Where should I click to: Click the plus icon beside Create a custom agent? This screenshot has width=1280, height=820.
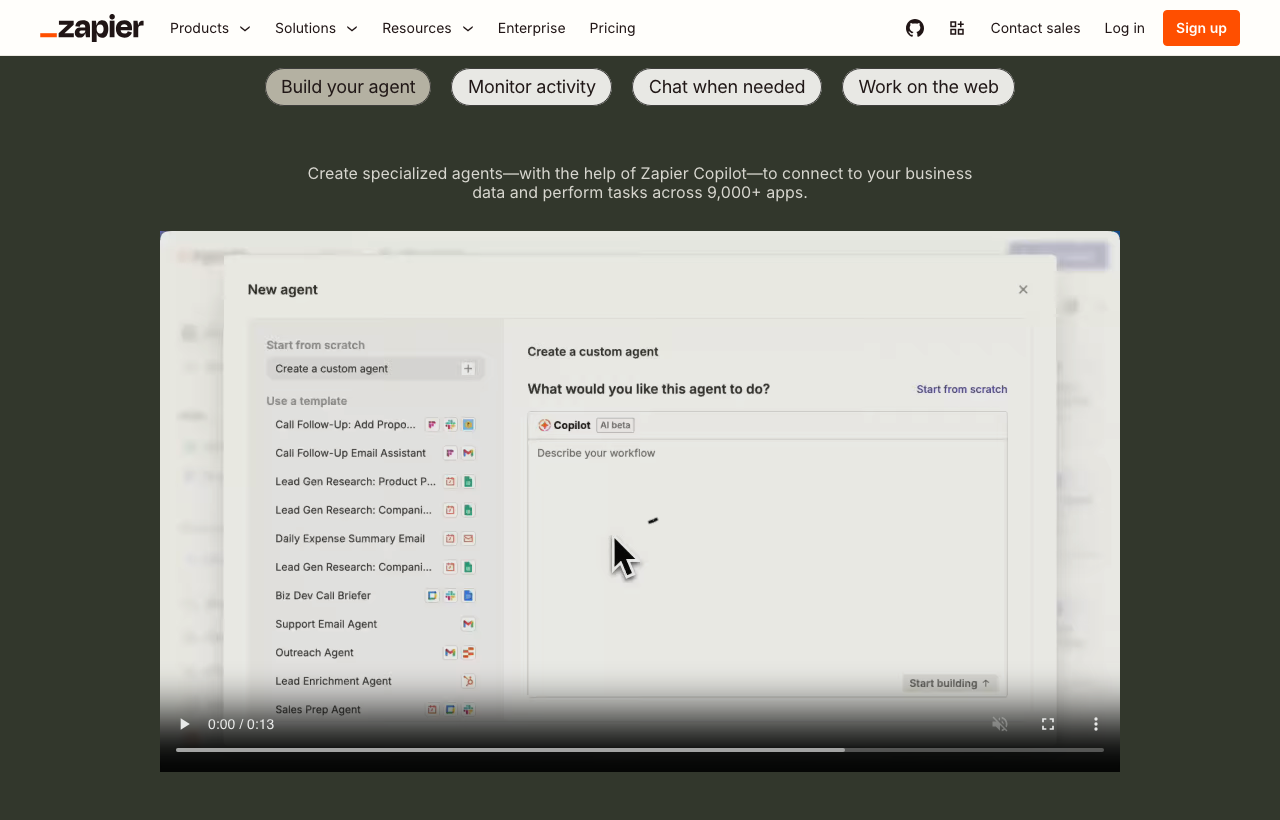468,369
